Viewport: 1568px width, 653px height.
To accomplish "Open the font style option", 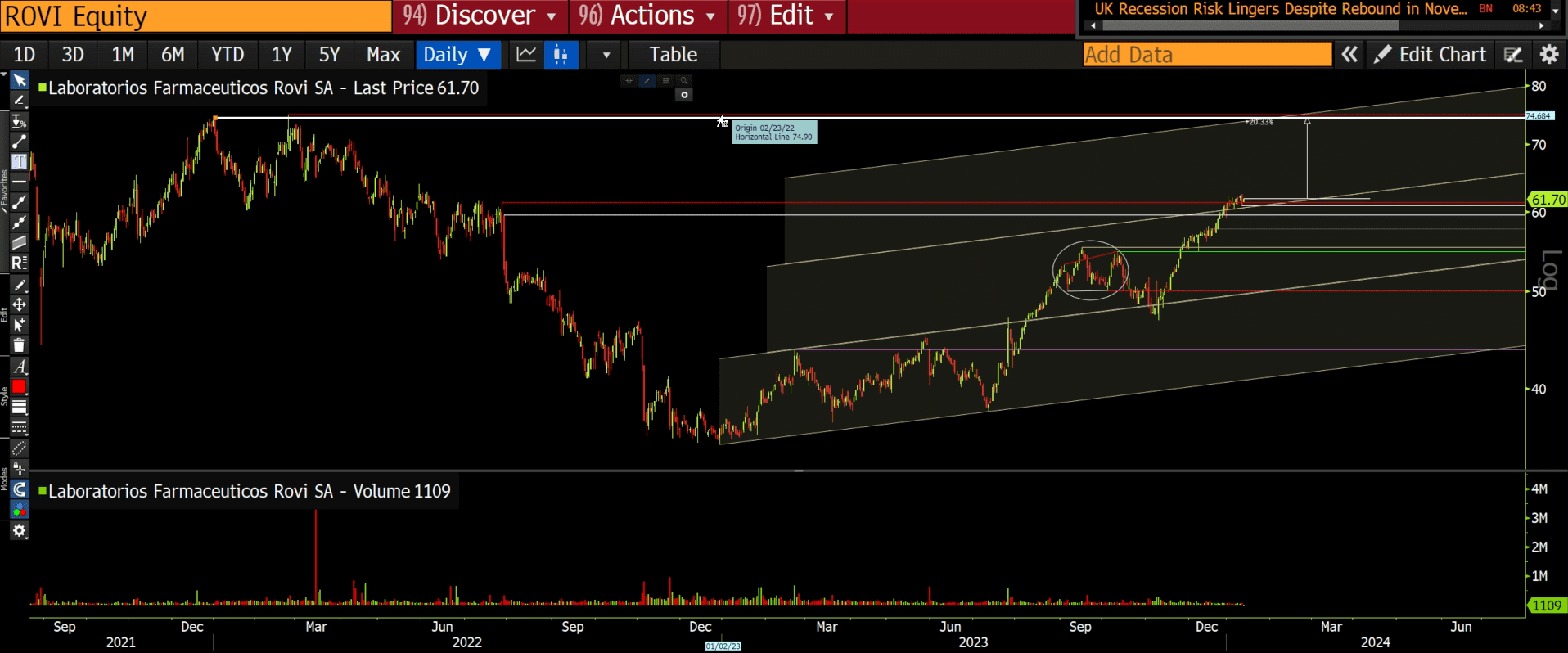I will (x=20, y=367).
